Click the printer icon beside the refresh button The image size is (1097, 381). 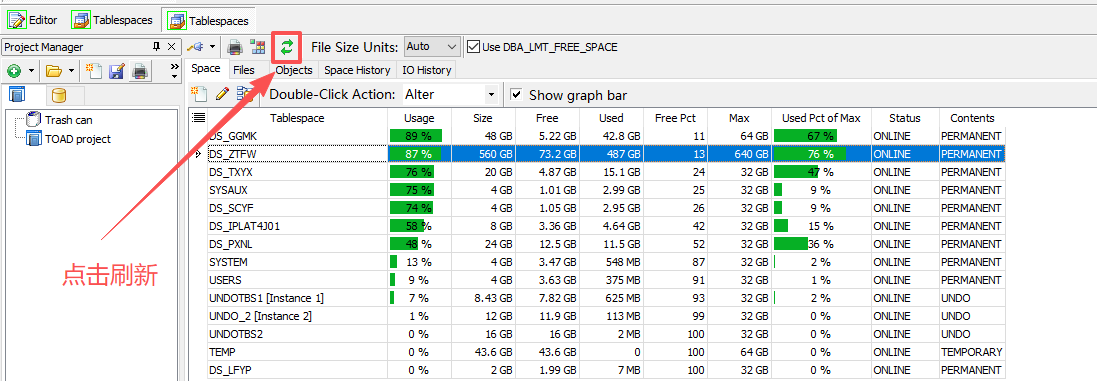pos(236,48)
